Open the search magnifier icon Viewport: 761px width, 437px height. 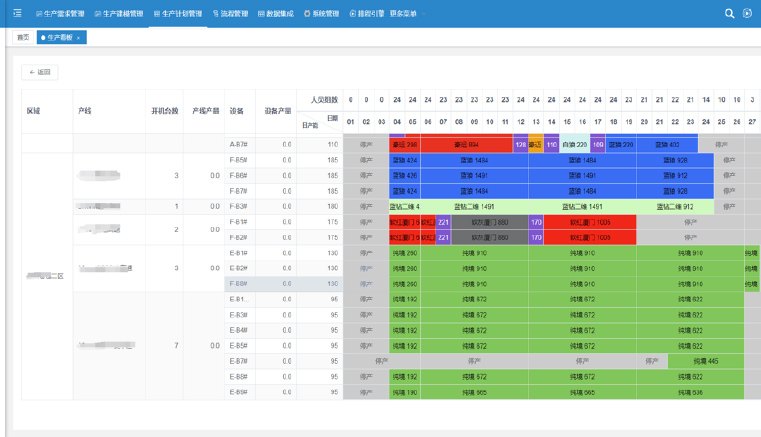point(729,14)
